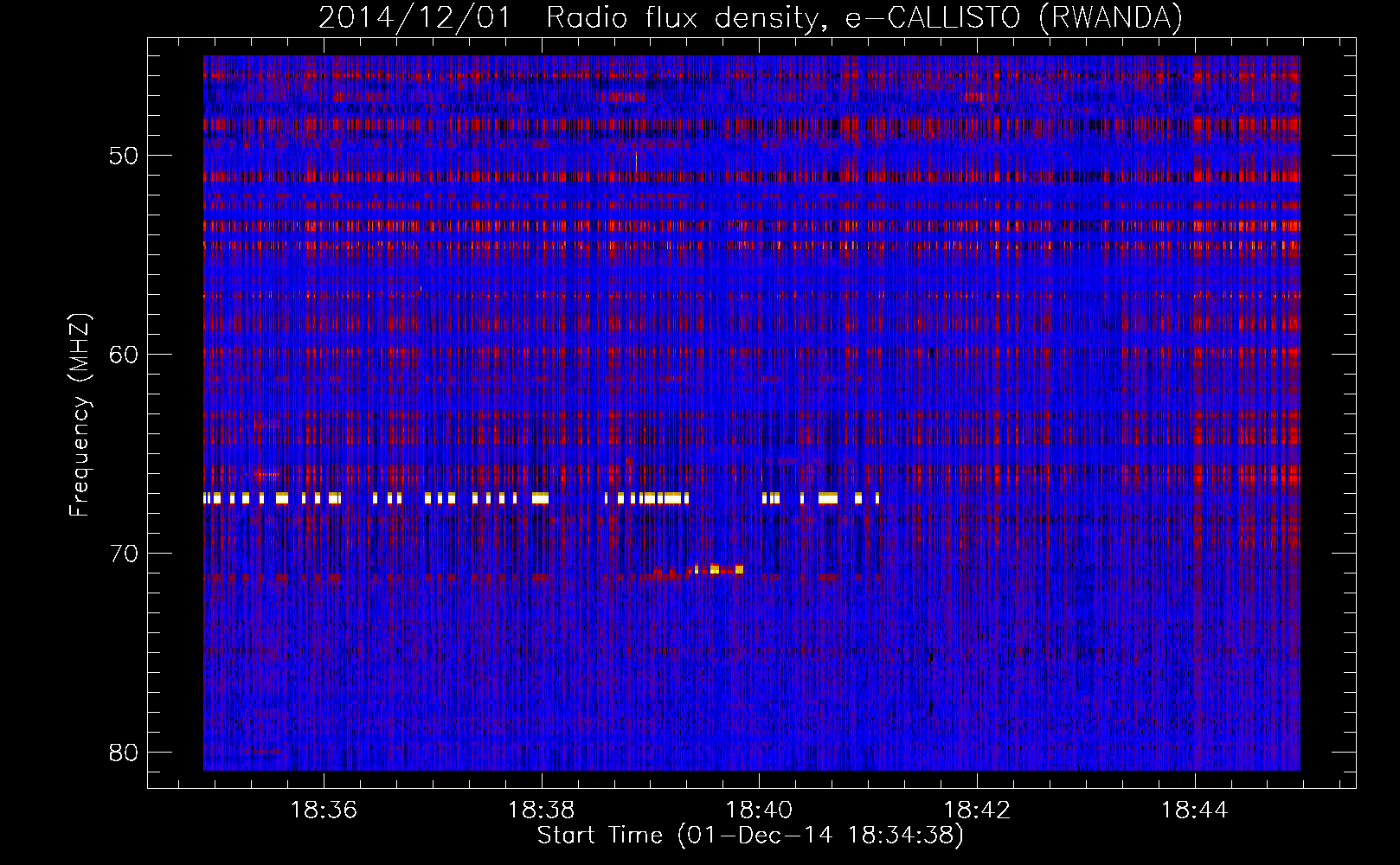Click the 18:44 time axis label
The image size is (1400, 865).
pos(1194,811)
